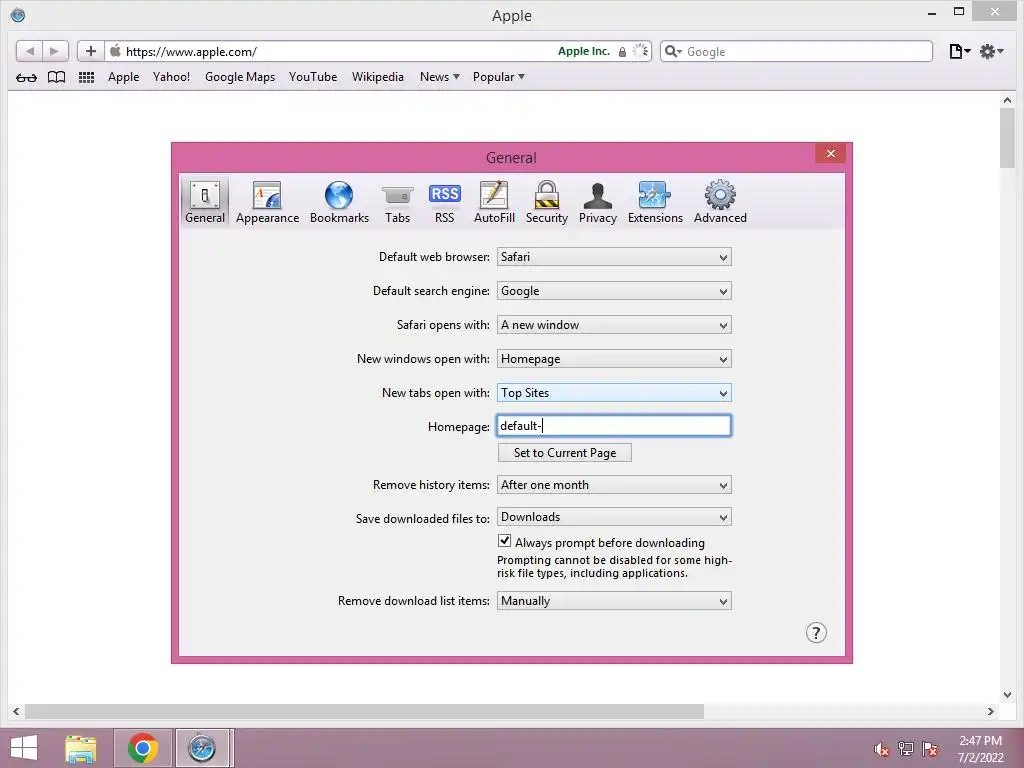This screenshot has height=768, width=1024.
Task: Open the Windows Start button
Action: click(24, 748)
